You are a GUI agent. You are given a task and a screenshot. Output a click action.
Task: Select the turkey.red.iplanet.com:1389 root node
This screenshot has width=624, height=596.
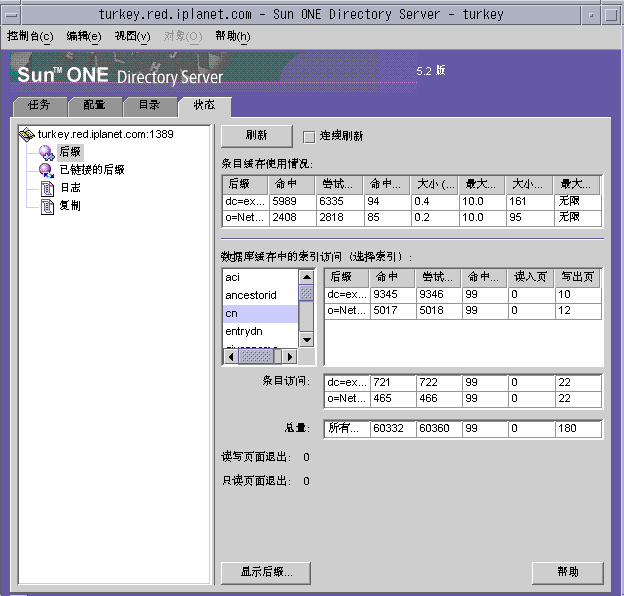click(x=105, y=134)
